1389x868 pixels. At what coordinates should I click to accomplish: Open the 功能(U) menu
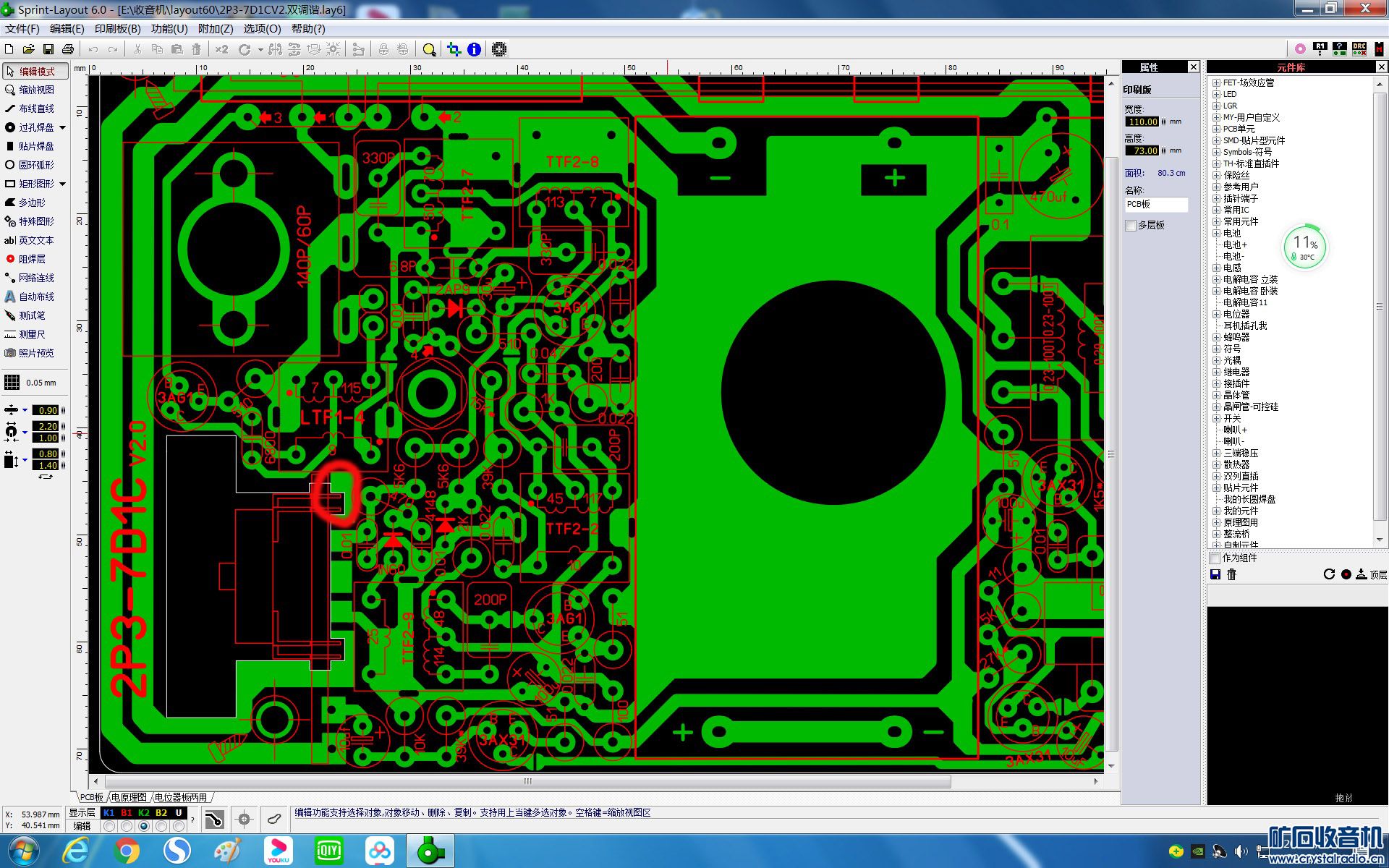(x=169, y=29)
